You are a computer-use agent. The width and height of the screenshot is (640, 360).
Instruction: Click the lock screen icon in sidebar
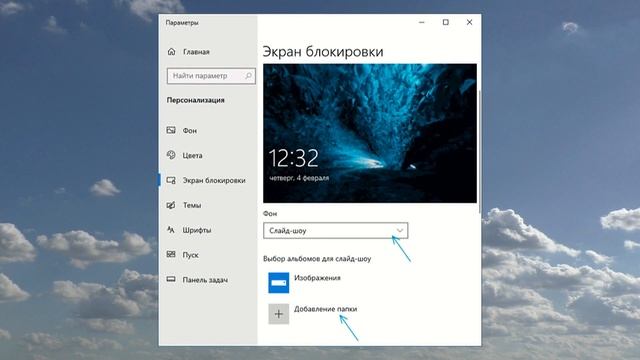171,180
